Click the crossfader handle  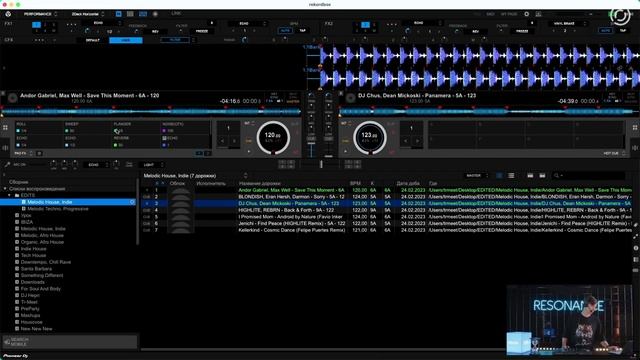coord(321,164)
